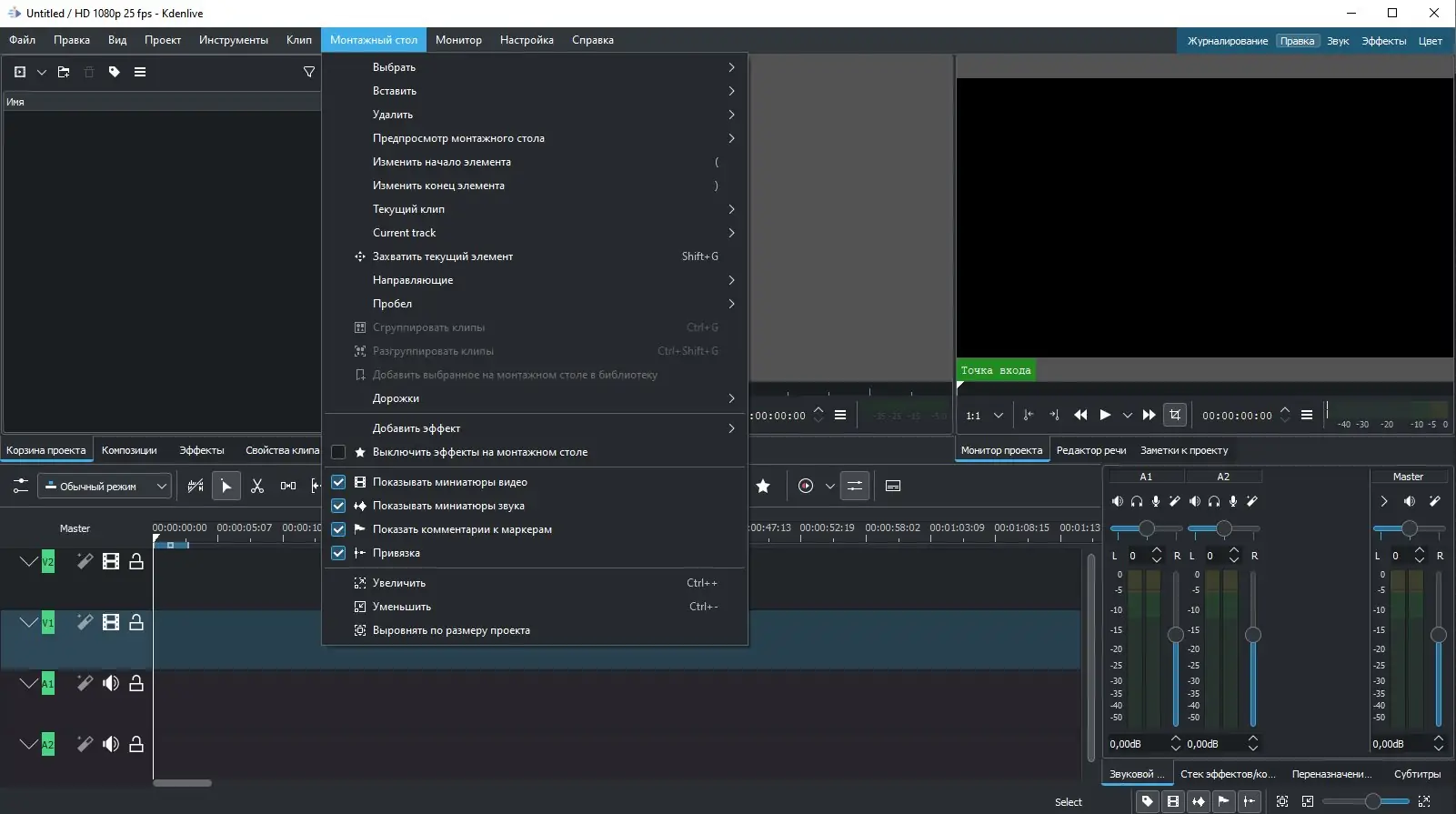
Task: Click the favorite effects star icon
Action: 763,487
